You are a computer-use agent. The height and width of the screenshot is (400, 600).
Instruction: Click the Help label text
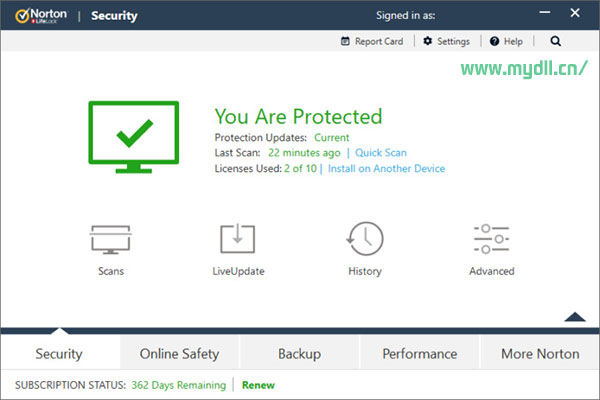click(x=513, y=41)
